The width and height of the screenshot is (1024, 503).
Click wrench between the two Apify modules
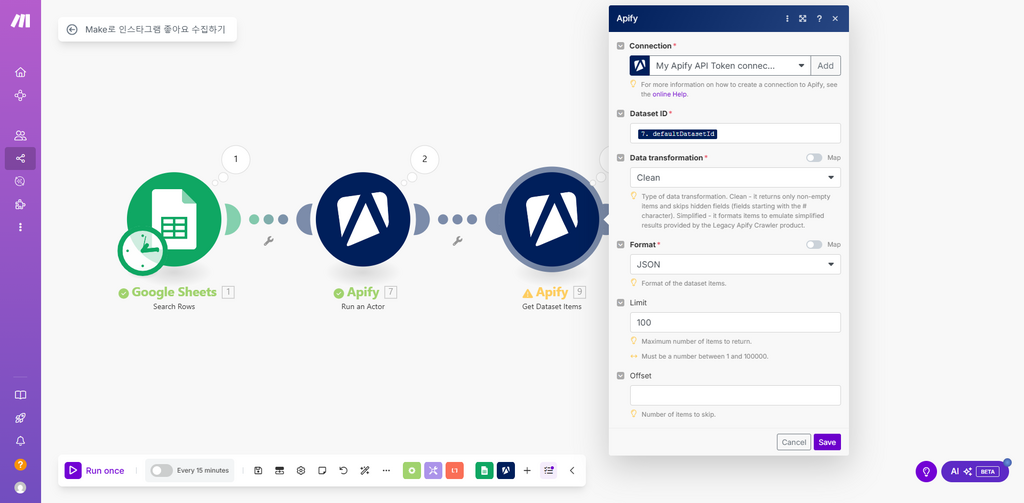click(458, 241)
